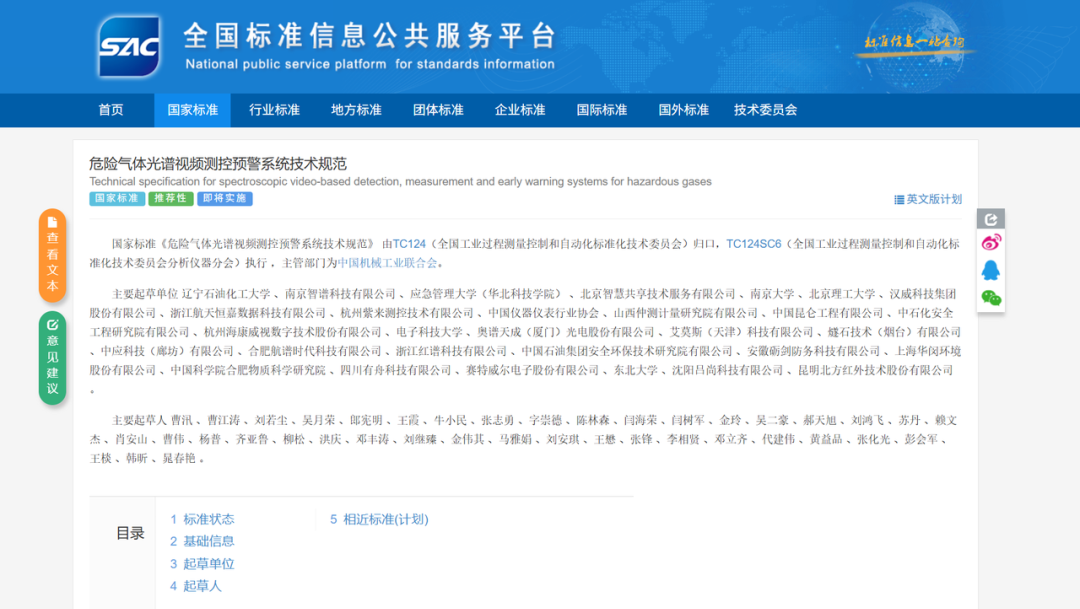Share the page to QQ
The height and width of the screenshot is (609, 1080).
pyautogui.click(x=990, y=270)
